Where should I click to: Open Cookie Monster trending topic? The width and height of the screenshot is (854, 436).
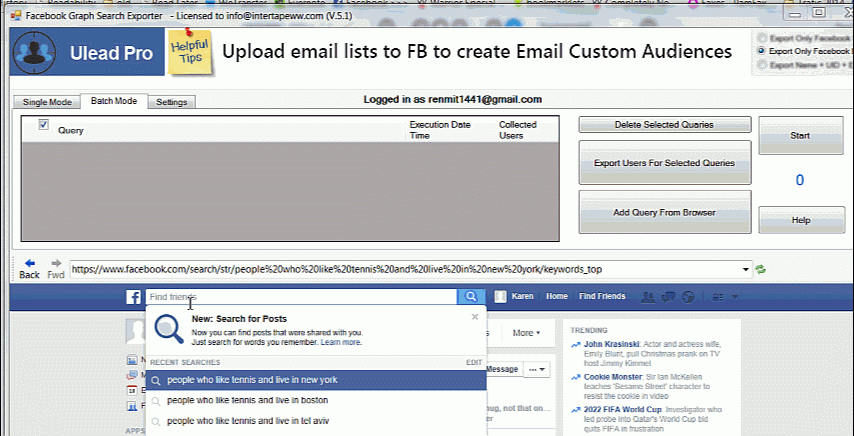pos(611,377)
